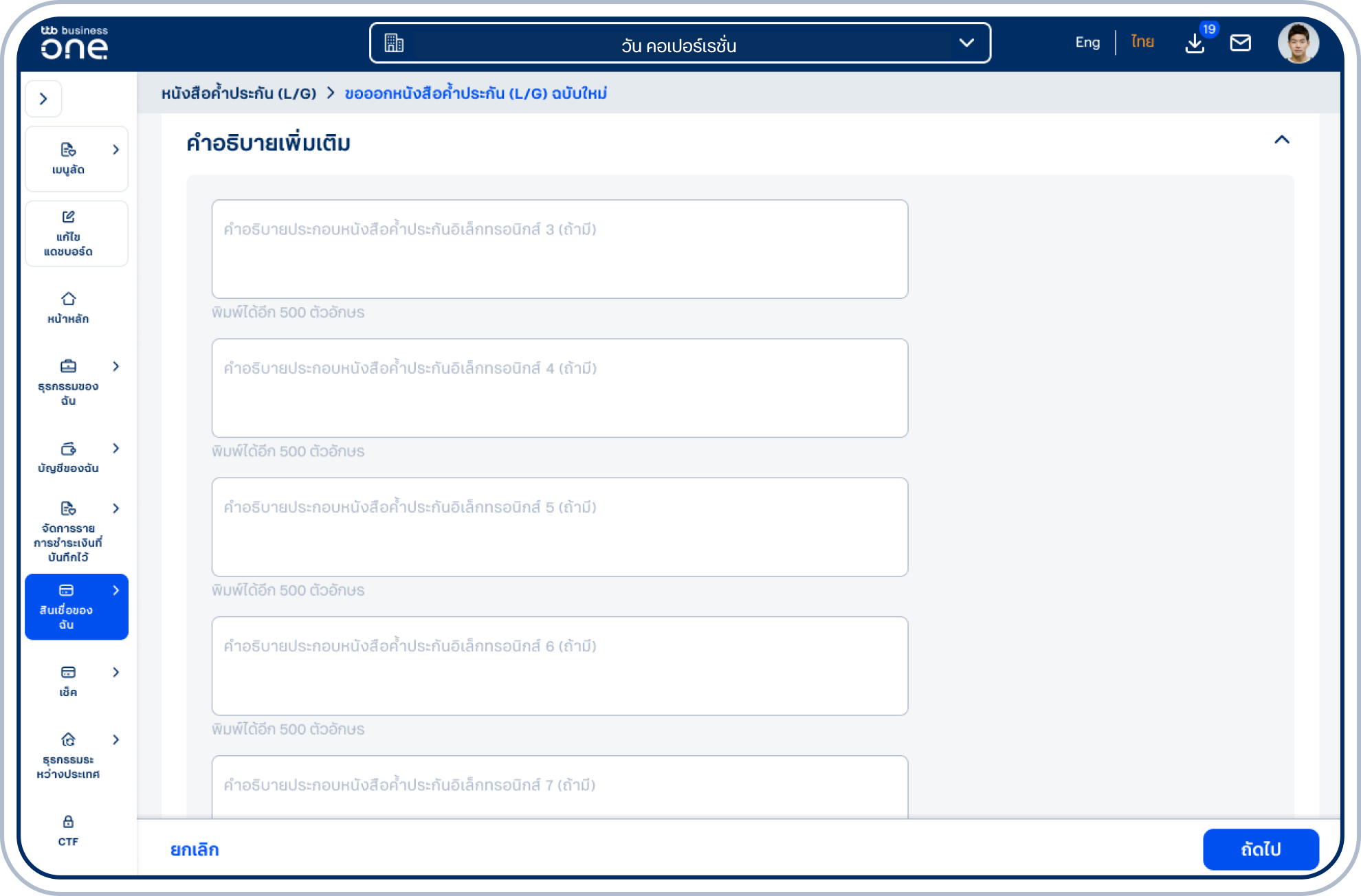Switch language to ไทย
This screenshot has width=1361, height=896.
(x=1142, y=43)
